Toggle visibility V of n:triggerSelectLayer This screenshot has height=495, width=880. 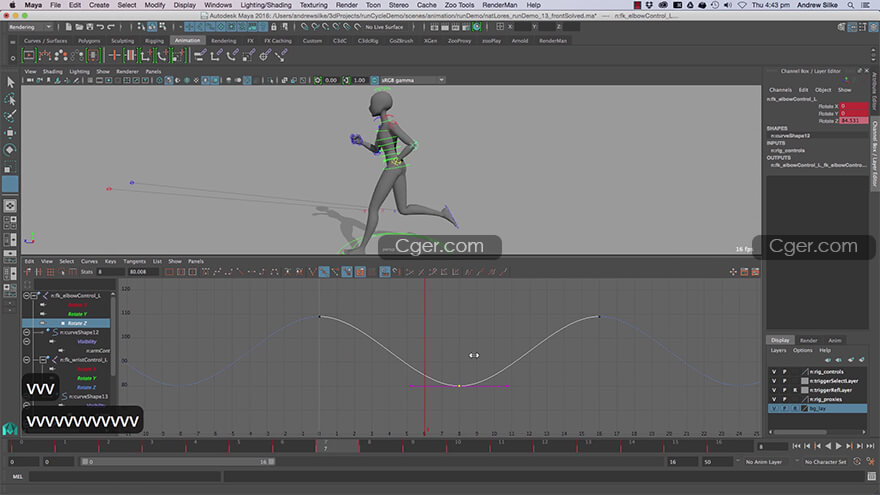point(774,381)
